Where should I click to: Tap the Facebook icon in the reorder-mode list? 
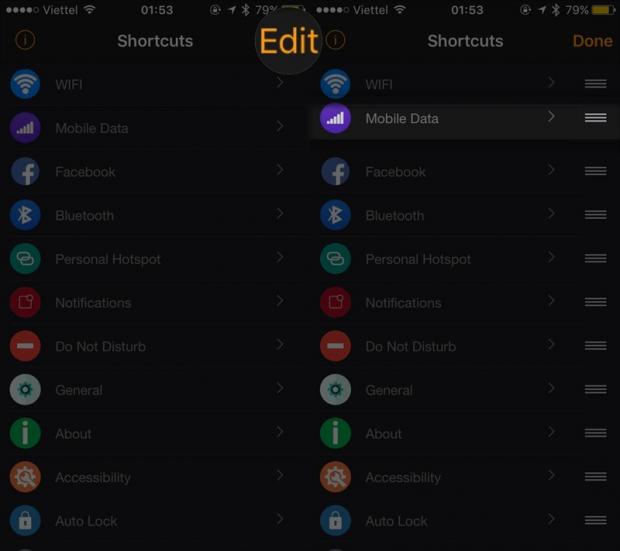tap(335, 171)
